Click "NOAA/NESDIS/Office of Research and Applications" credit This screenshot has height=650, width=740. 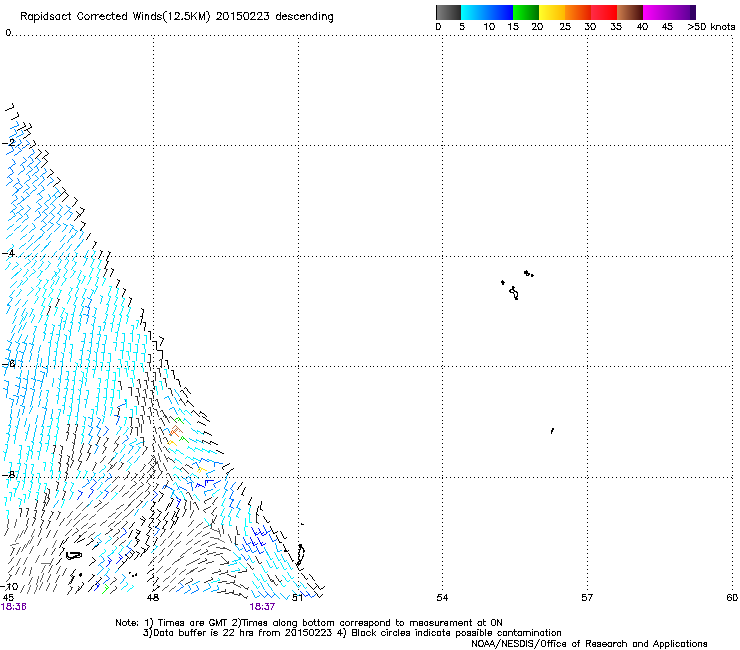589,644
